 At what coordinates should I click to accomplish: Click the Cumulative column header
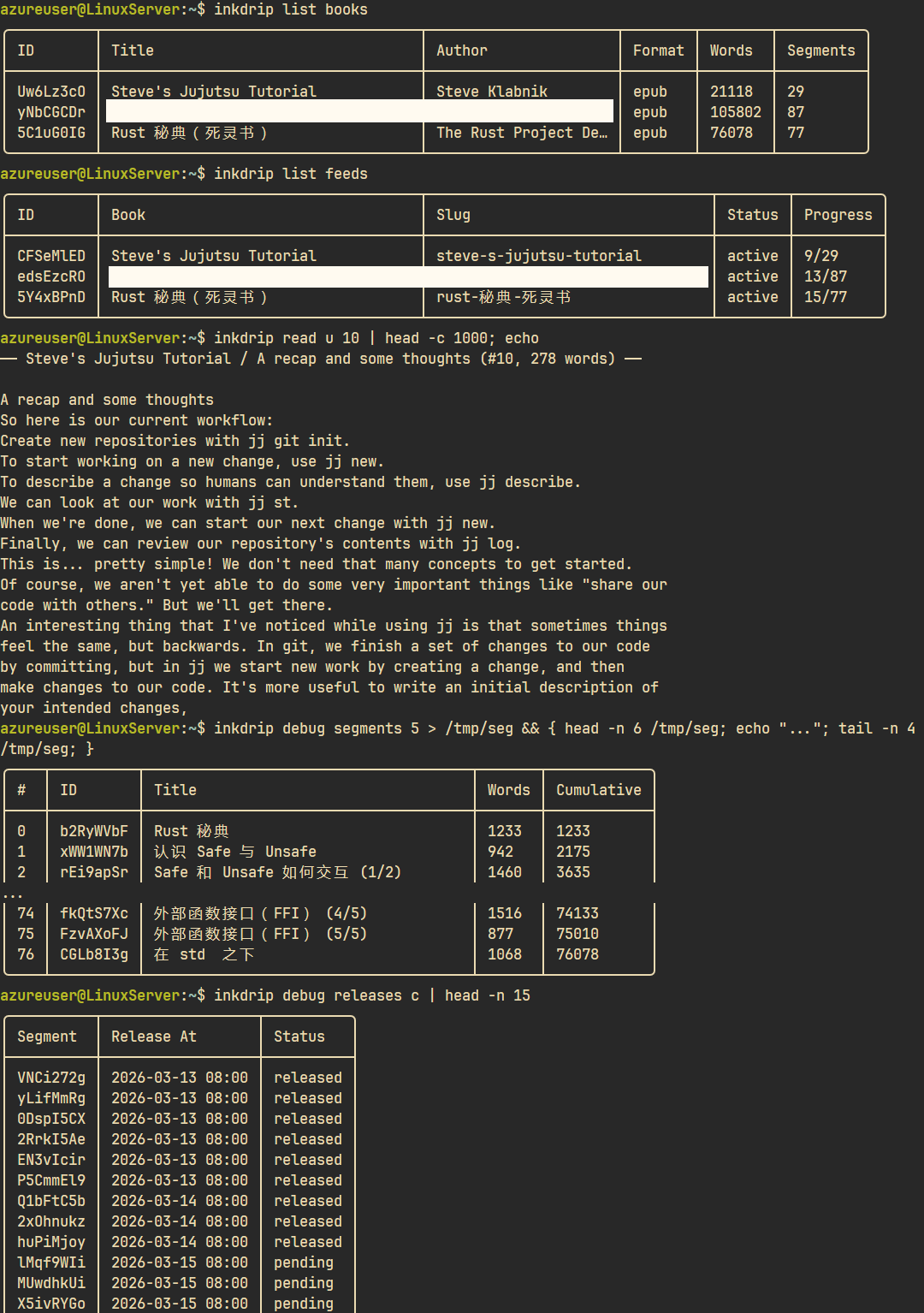(x=598, y=790)
